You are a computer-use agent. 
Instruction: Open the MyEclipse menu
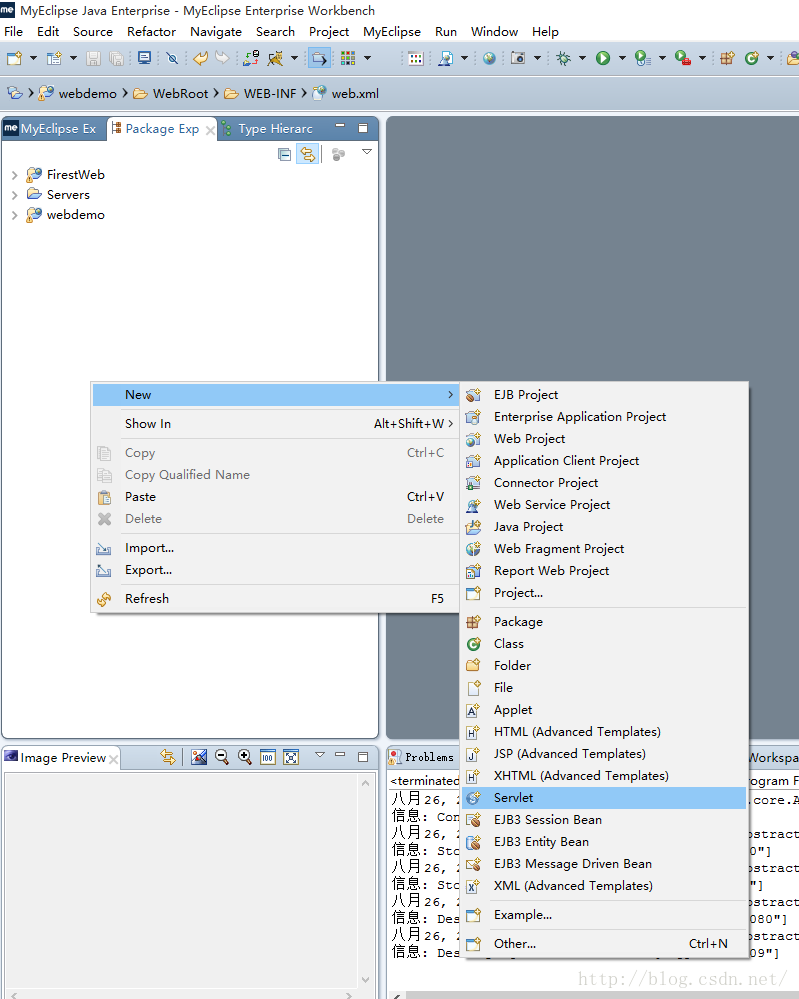pyautogui.click(x=392, y=31)
